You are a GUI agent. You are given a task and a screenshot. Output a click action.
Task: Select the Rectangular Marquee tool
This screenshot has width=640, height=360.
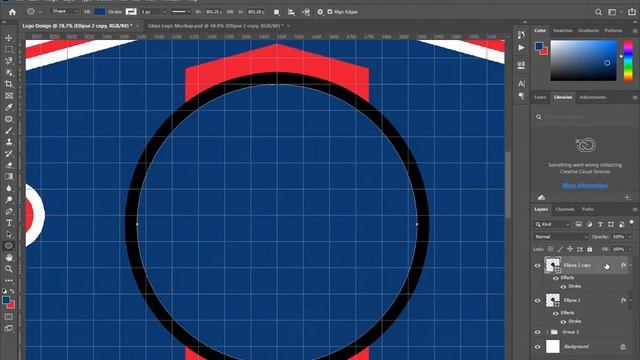[9, 49]
